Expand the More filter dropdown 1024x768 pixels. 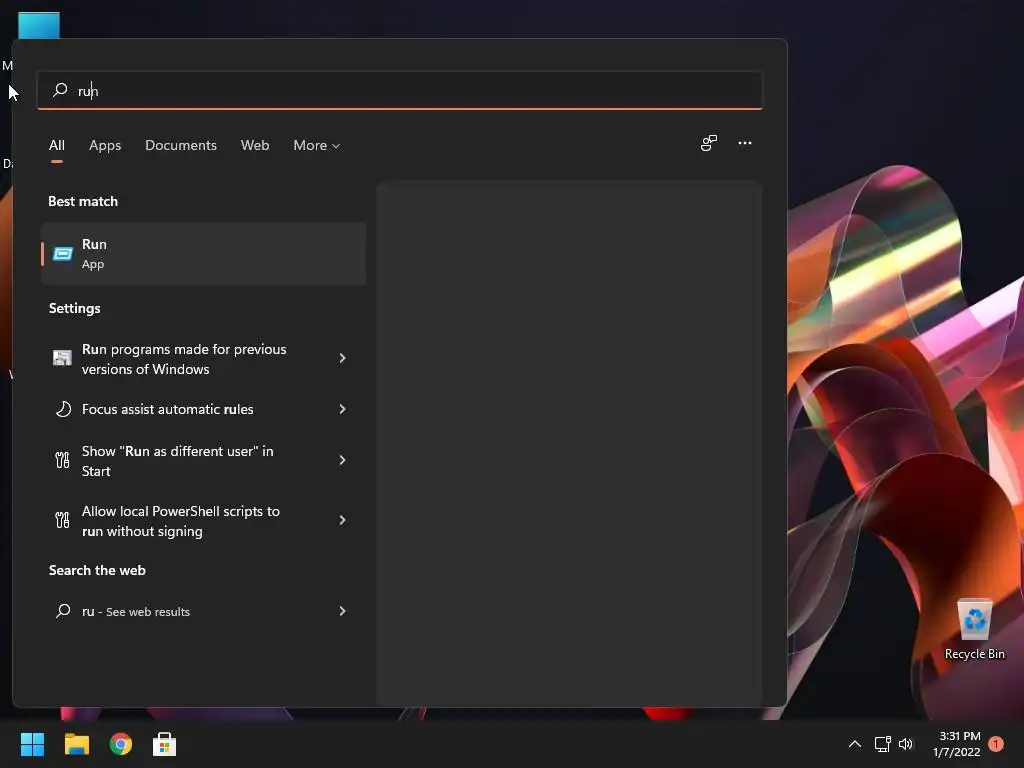[317, 146]
